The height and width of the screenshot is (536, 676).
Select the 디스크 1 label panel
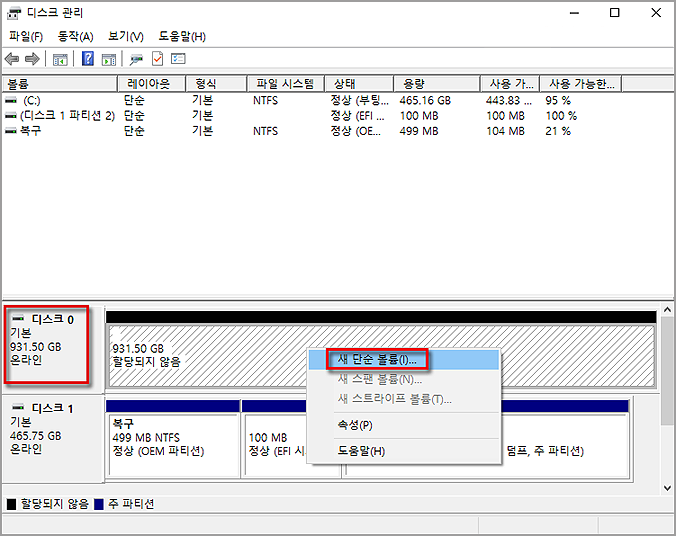tap(53, 437)
